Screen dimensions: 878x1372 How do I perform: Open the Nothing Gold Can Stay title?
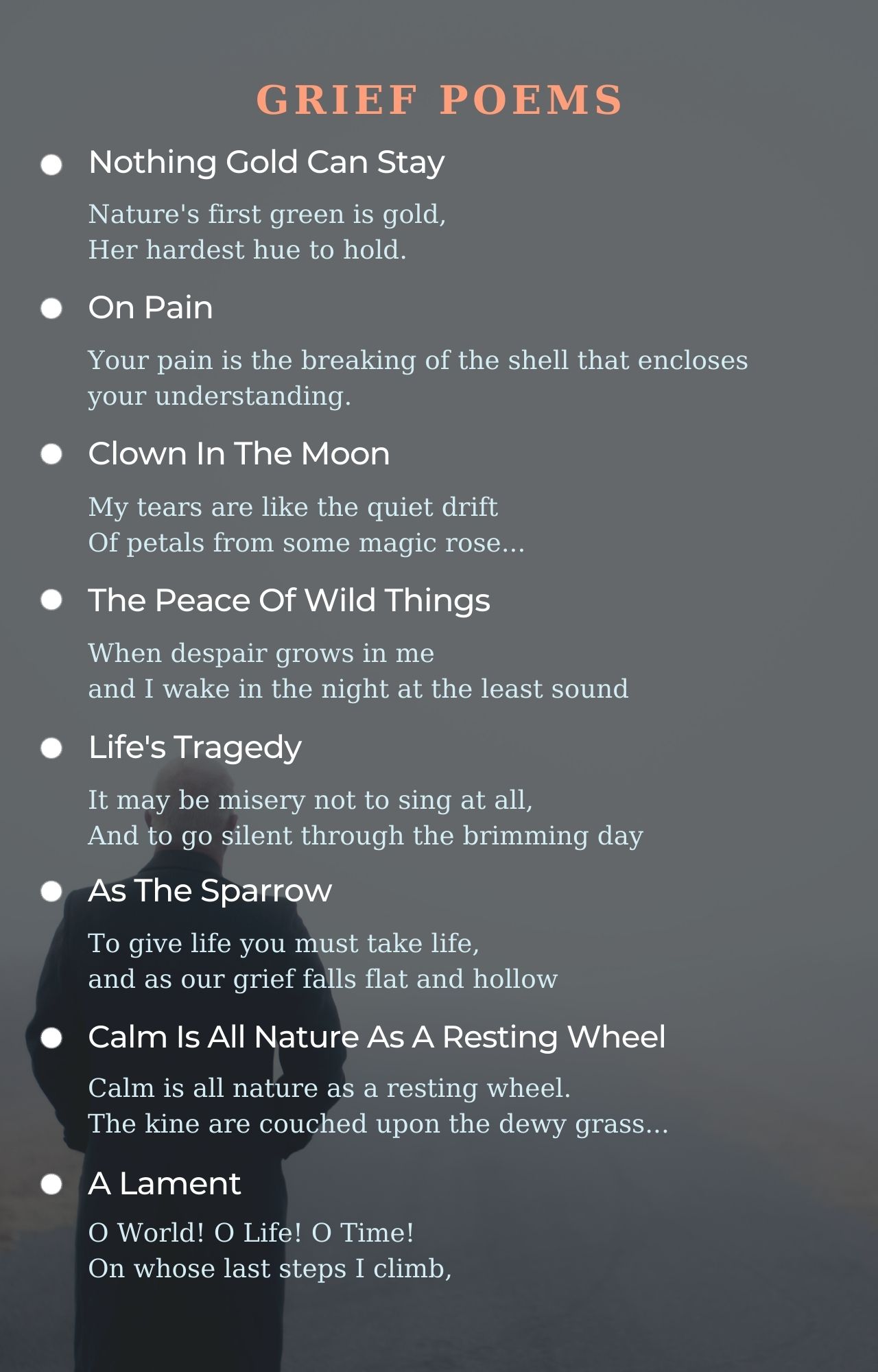click(266, 163)
